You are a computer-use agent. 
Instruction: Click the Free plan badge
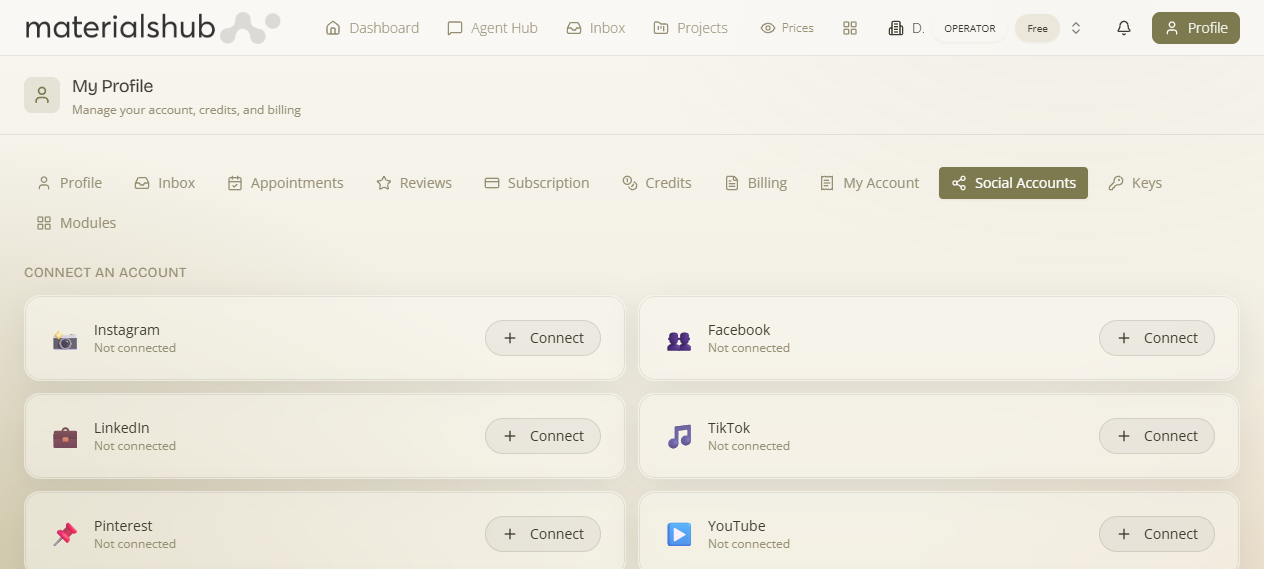1037,28
